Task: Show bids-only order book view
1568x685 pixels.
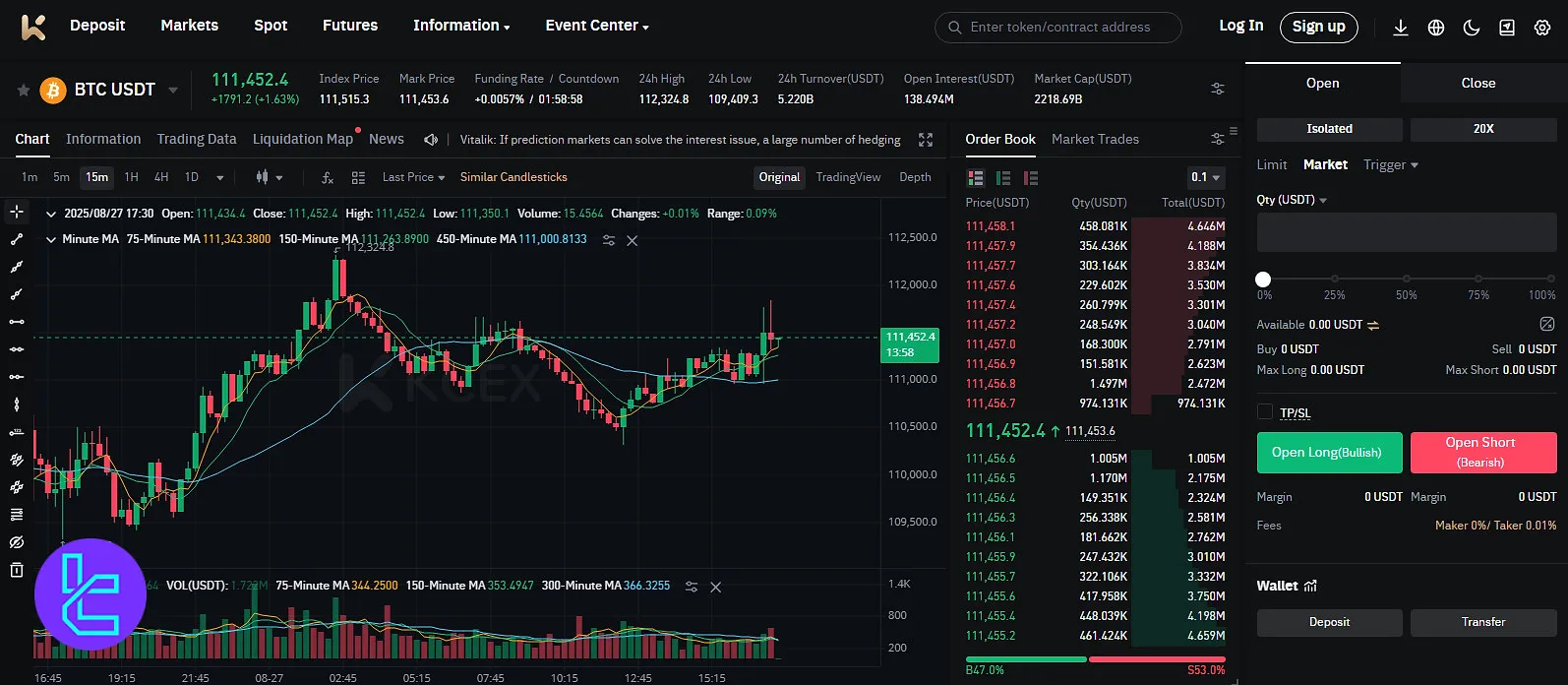Action: [1003, 178]
